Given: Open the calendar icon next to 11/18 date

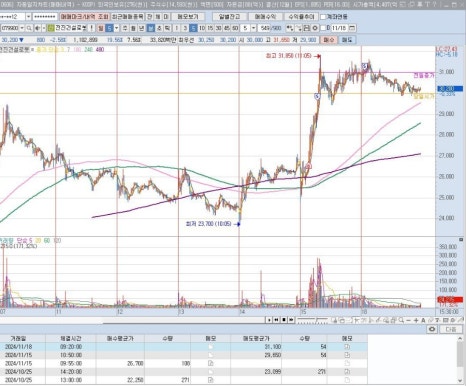Looking at the screenshot, I should pyautogui.click(x=352, y=28).
